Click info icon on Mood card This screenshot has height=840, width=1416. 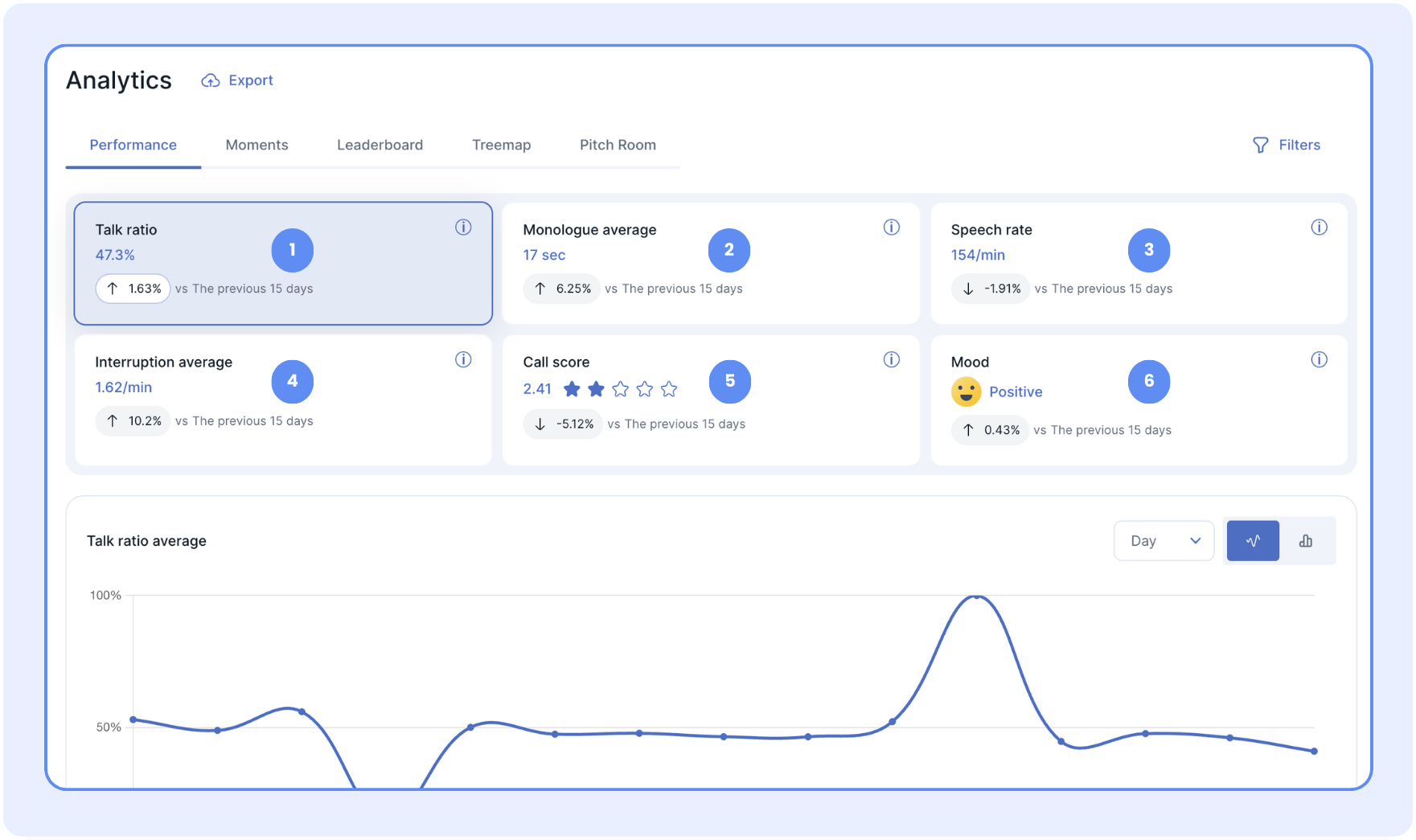click(1319, 359)
